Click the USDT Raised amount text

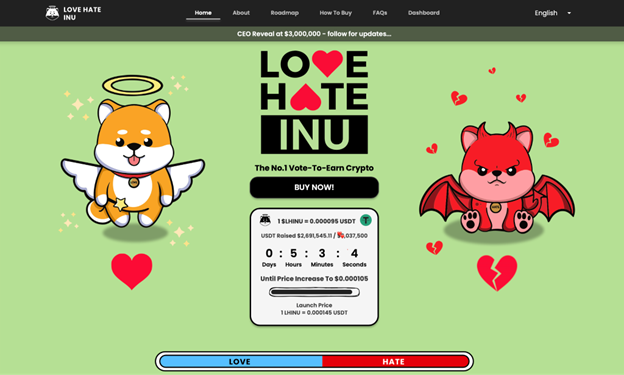[314, 236]
